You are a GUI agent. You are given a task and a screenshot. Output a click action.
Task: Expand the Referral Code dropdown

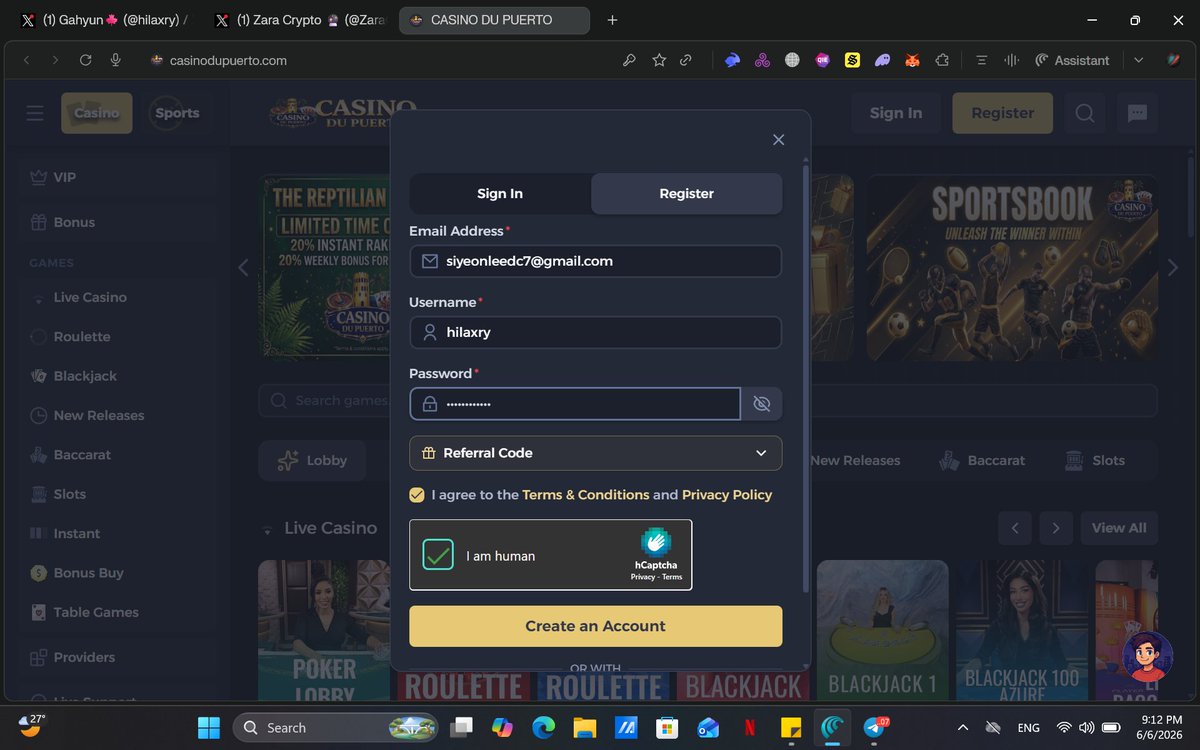[595, 453]
